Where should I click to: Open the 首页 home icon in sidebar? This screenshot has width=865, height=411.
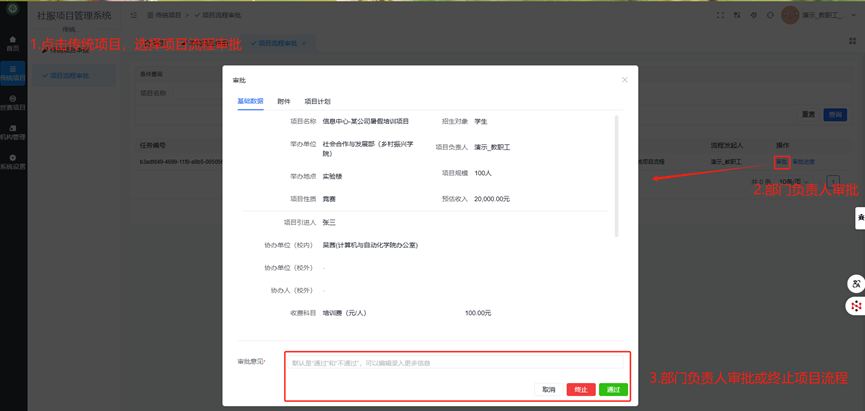13,44
